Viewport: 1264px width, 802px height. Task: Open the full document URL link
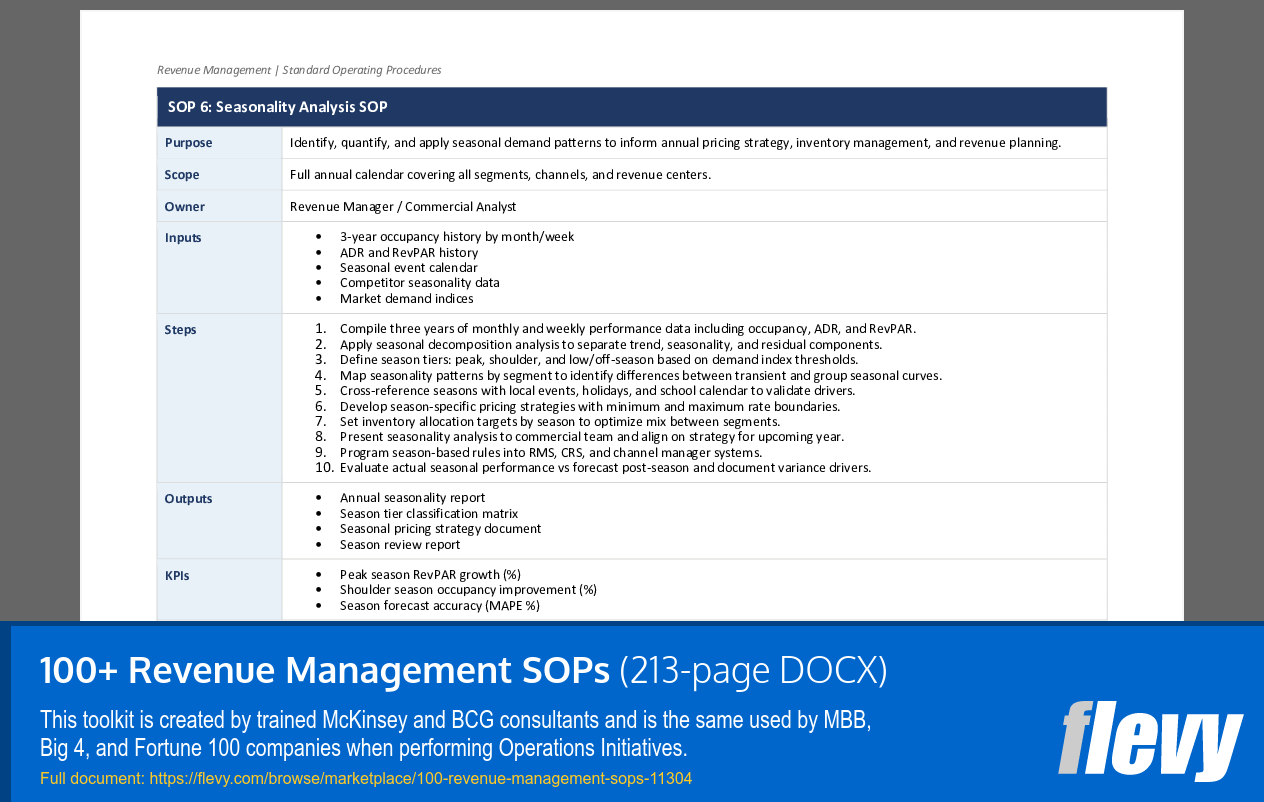420,777
